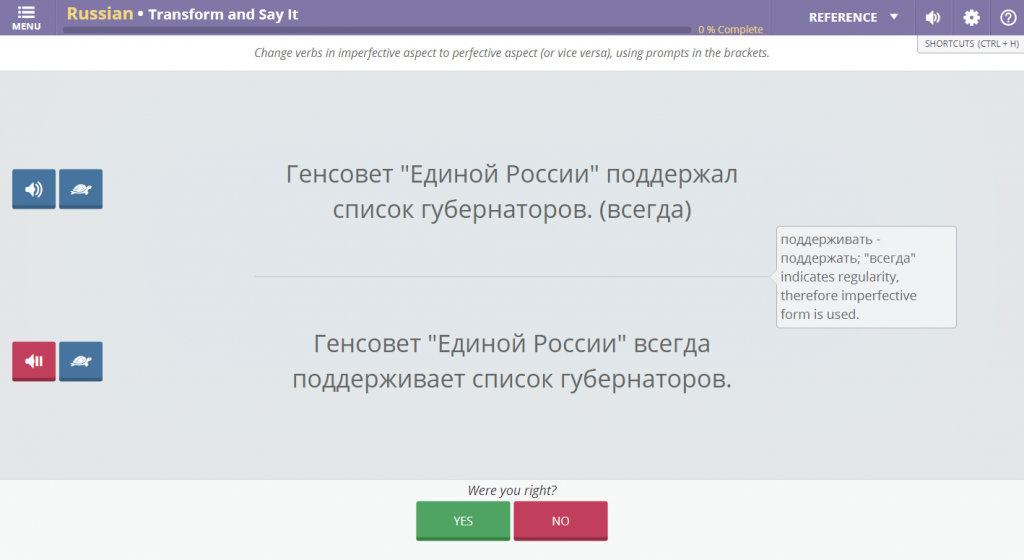Click the Russian course title
1024x560 pixels.
(x=99, y=14)
